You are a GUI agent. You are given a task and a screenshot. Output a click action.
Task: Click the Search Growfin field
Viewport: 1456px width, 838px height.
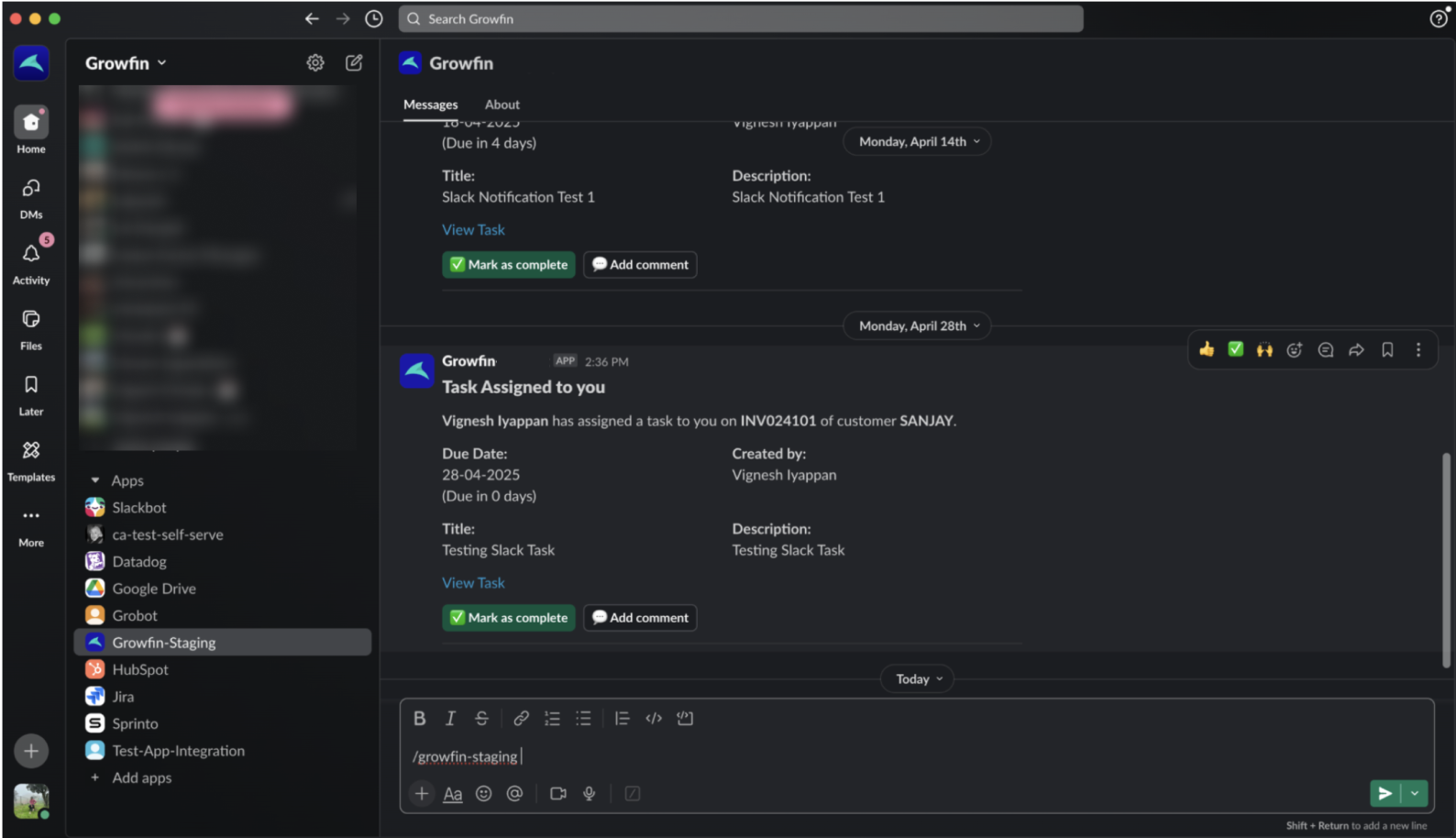click(x=741, y=18)
